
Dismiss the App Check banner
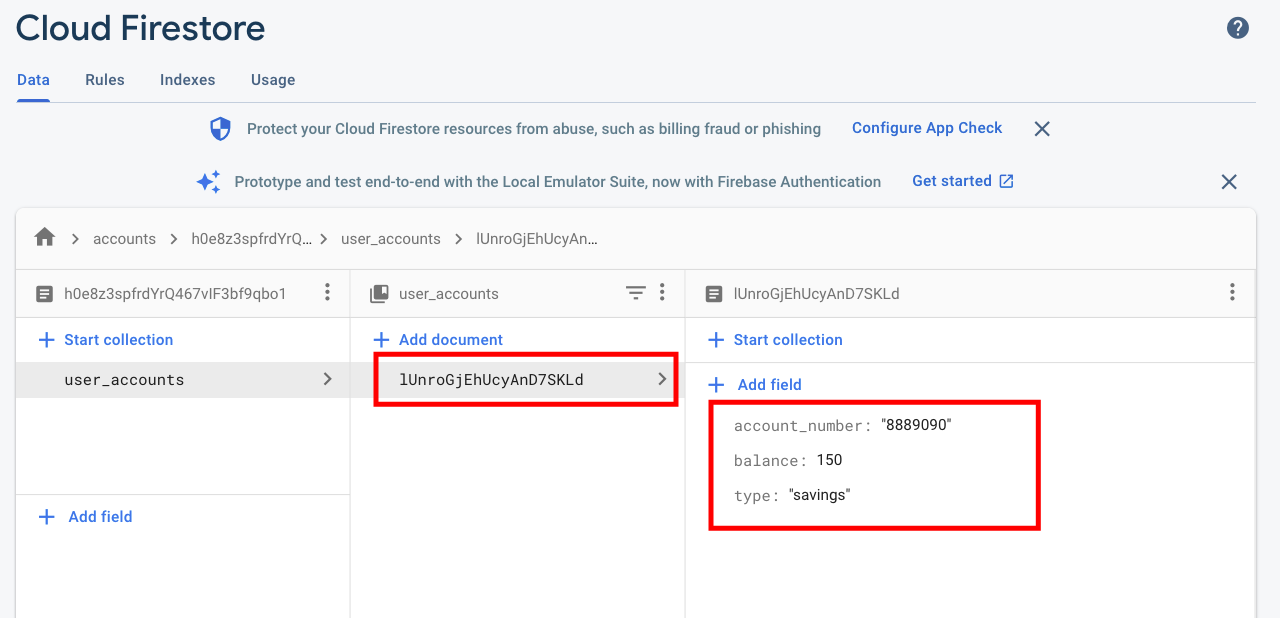(1042, 129)
